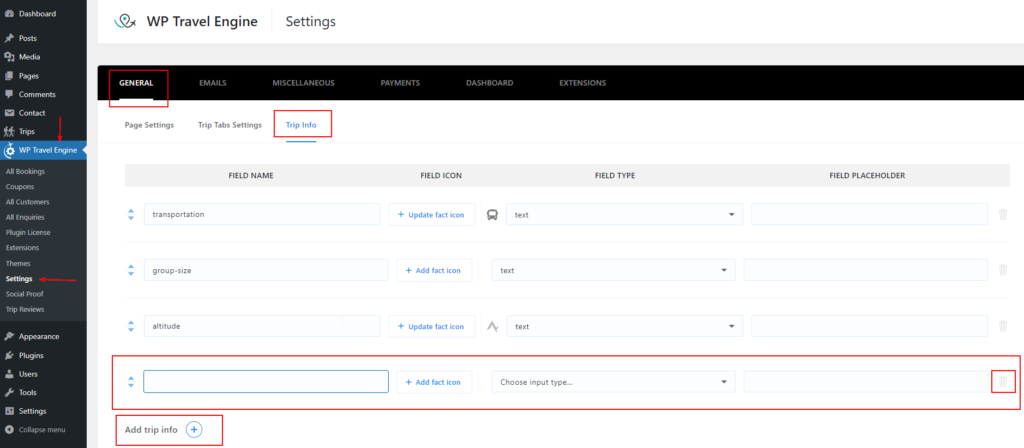1024x448 pixels.
Task: Switch to the MISCELLANEOUS tab
Action: pos(304,83)
